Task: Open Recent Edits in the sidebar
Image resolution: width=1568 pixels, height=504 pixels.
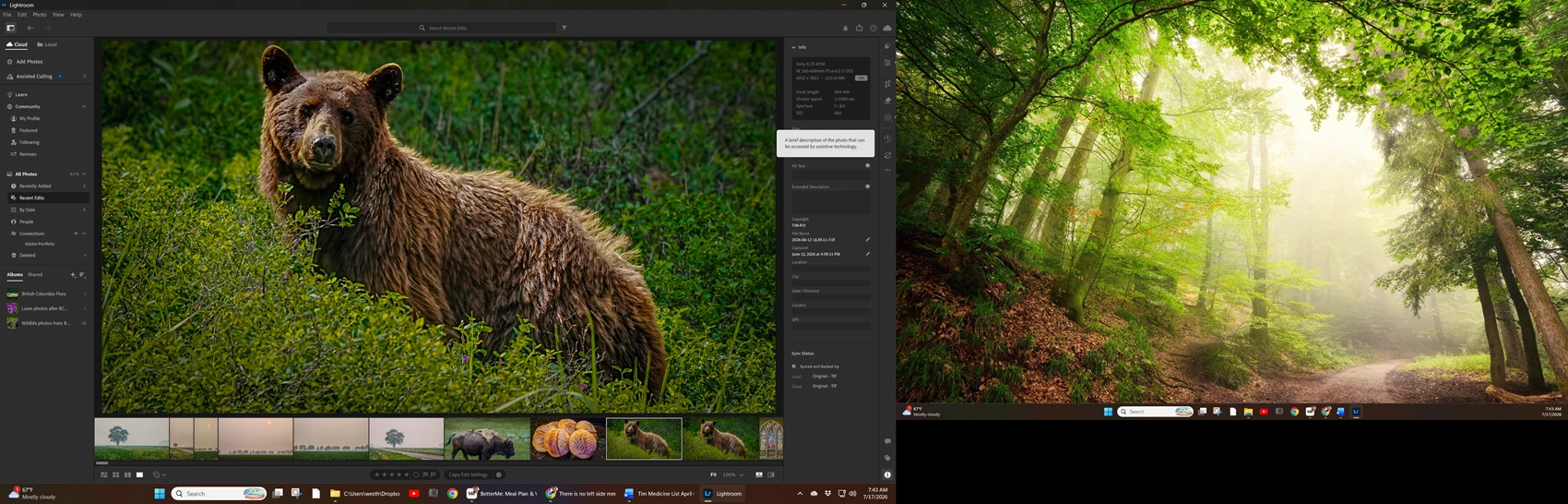Action: point(48,198)
